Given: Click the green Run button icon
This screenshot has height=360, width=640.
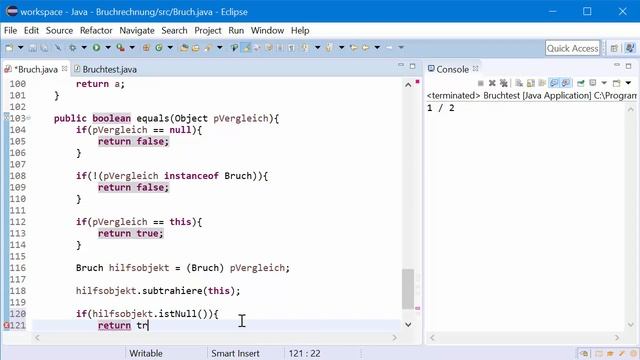Looking at the screenshot, I should [96, 48].
